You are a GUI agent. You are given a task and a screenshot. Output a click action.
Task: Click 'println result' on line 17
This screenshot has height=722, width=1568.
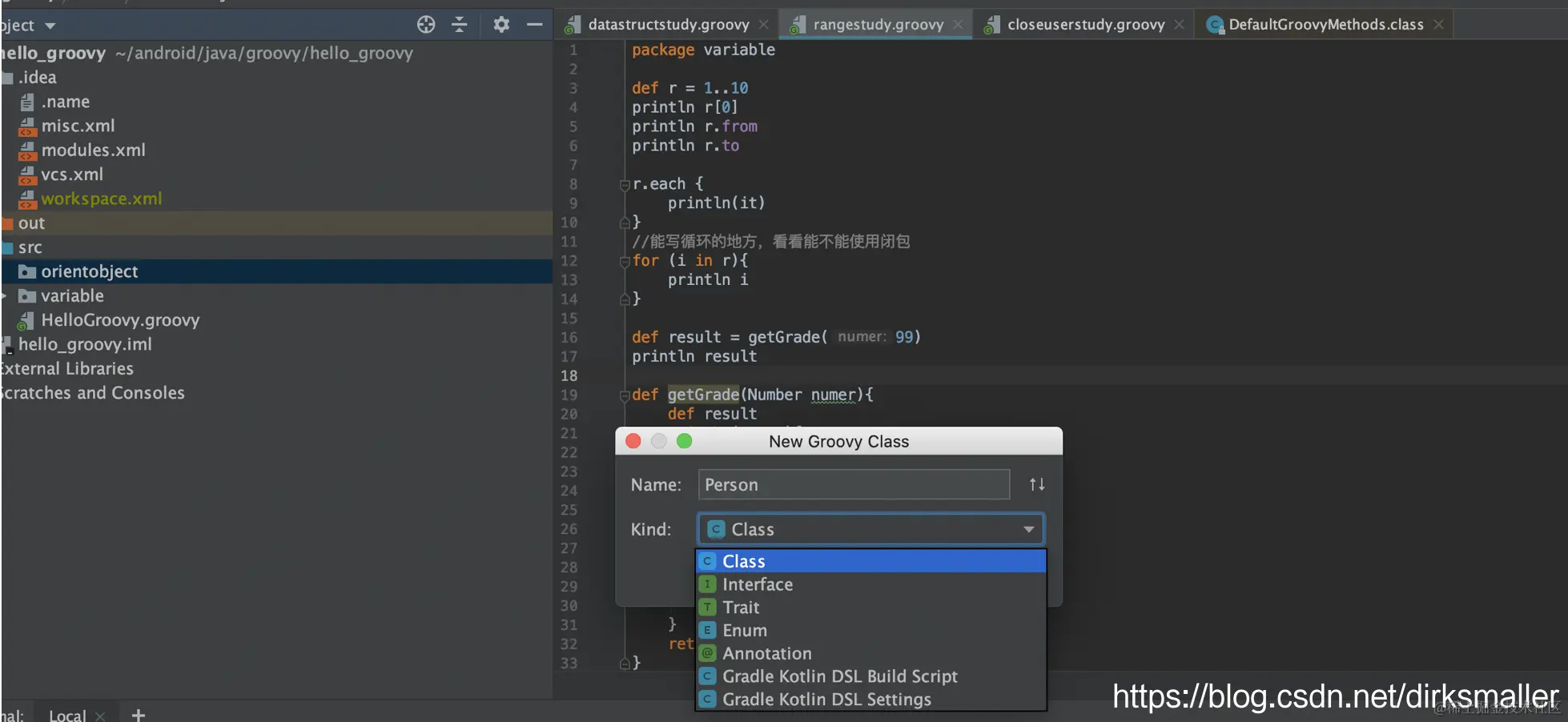pos(694,357)
